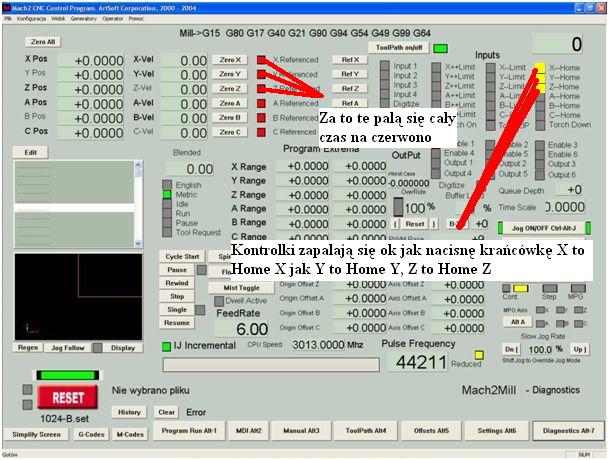The image size is (609, 460).
Task: Click the Dwell Active indicator
Action: pos(219,301)
